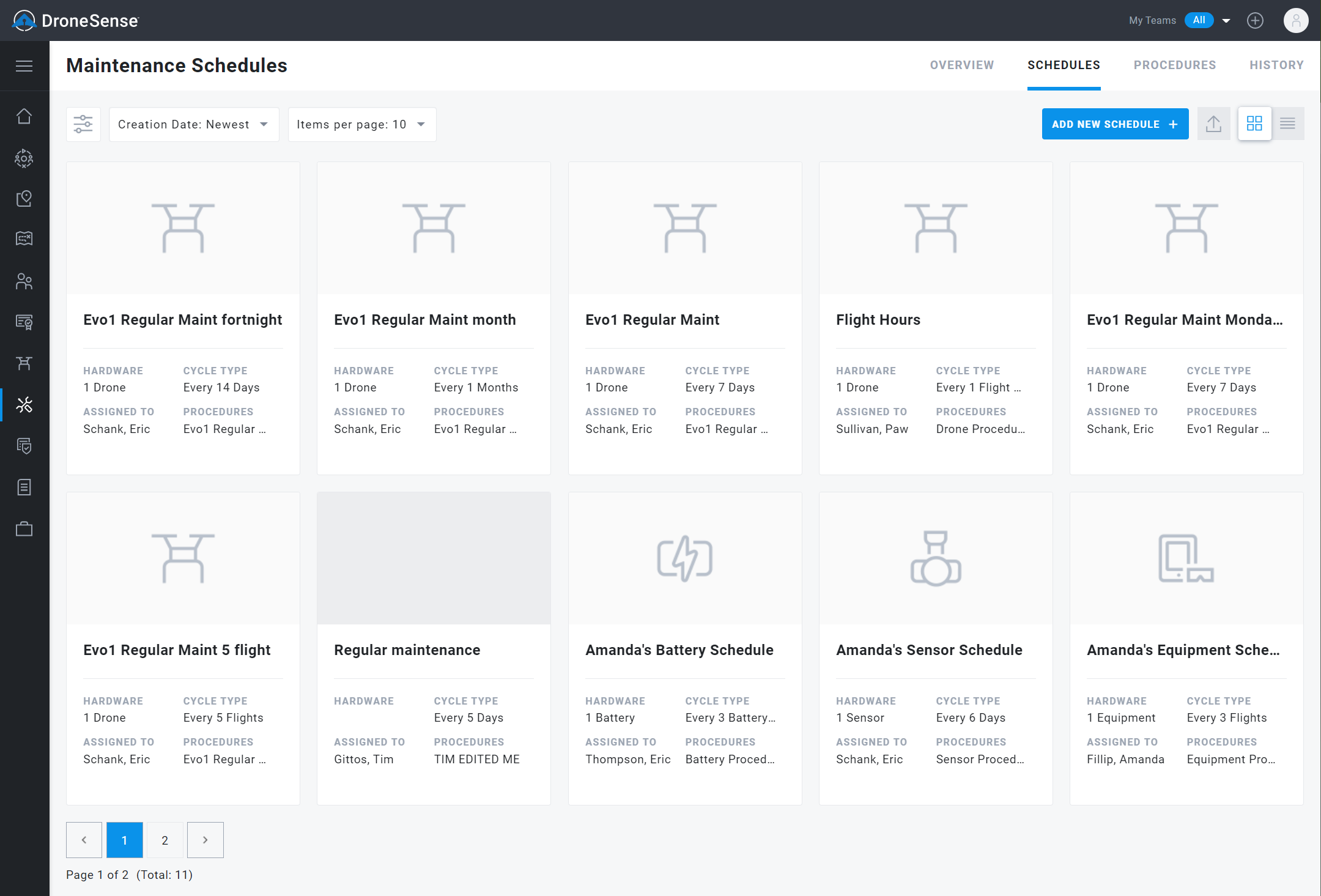Go to previous page arrow

coord(84,840)
